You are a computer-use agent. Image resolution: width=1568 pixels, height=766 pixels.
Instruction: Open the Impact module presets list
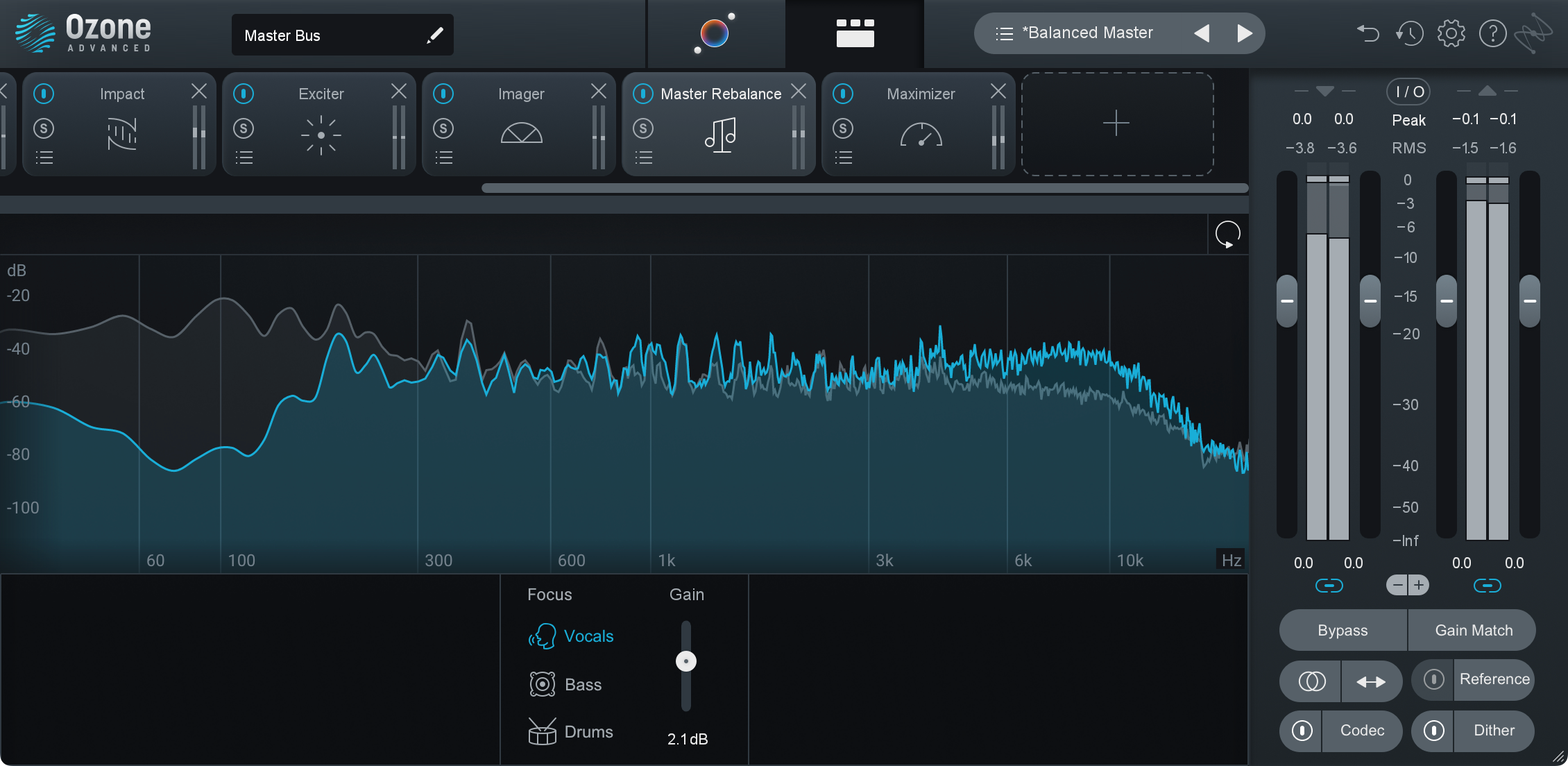44,158
